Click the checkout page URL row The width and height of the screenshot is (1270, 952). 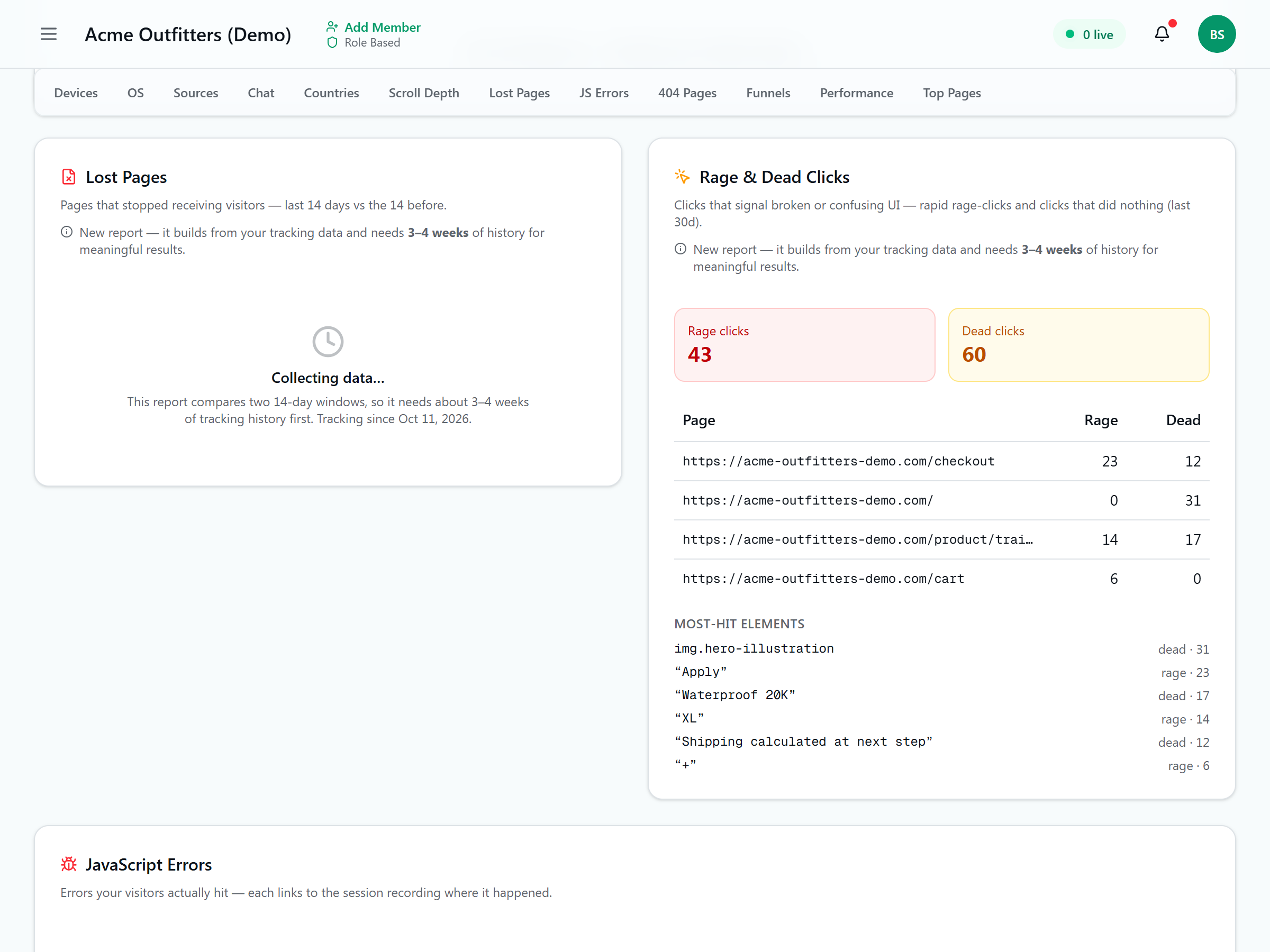tap(941, 461)
